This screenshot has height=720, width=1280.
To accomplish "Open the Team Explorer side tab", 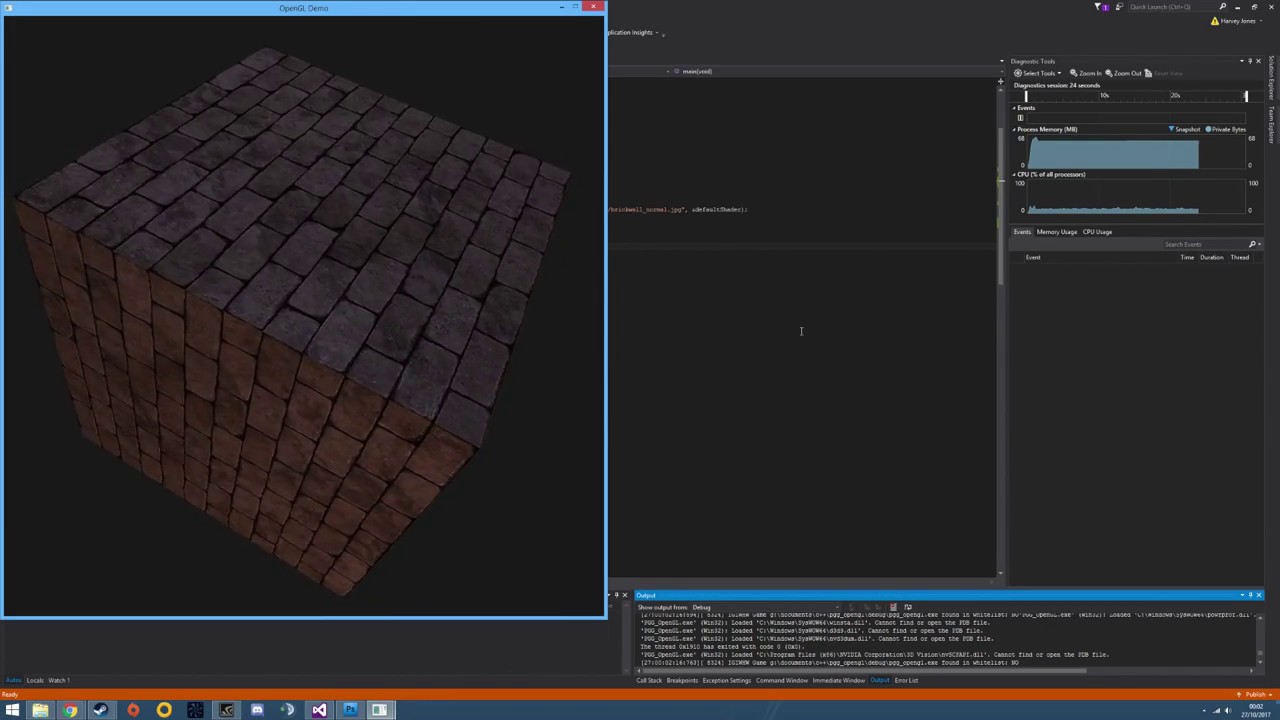I will [1272, 125].
